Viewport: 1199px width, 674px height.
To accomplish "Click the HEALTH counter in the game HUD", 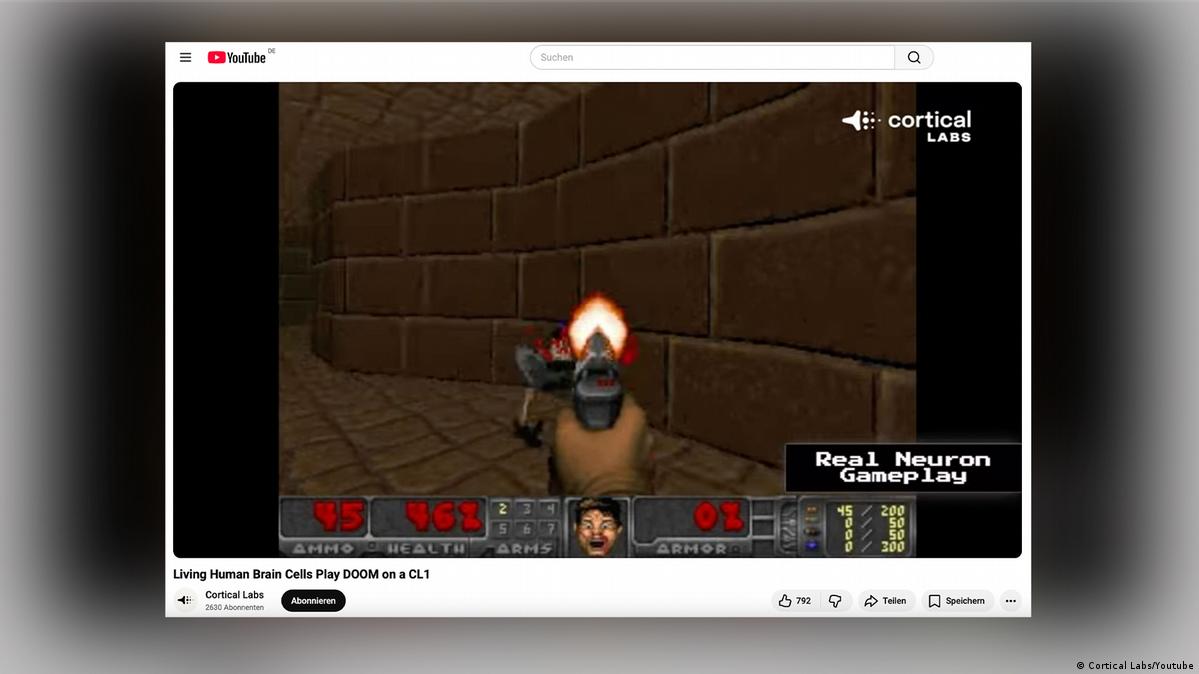I will [x=428, y=526].
